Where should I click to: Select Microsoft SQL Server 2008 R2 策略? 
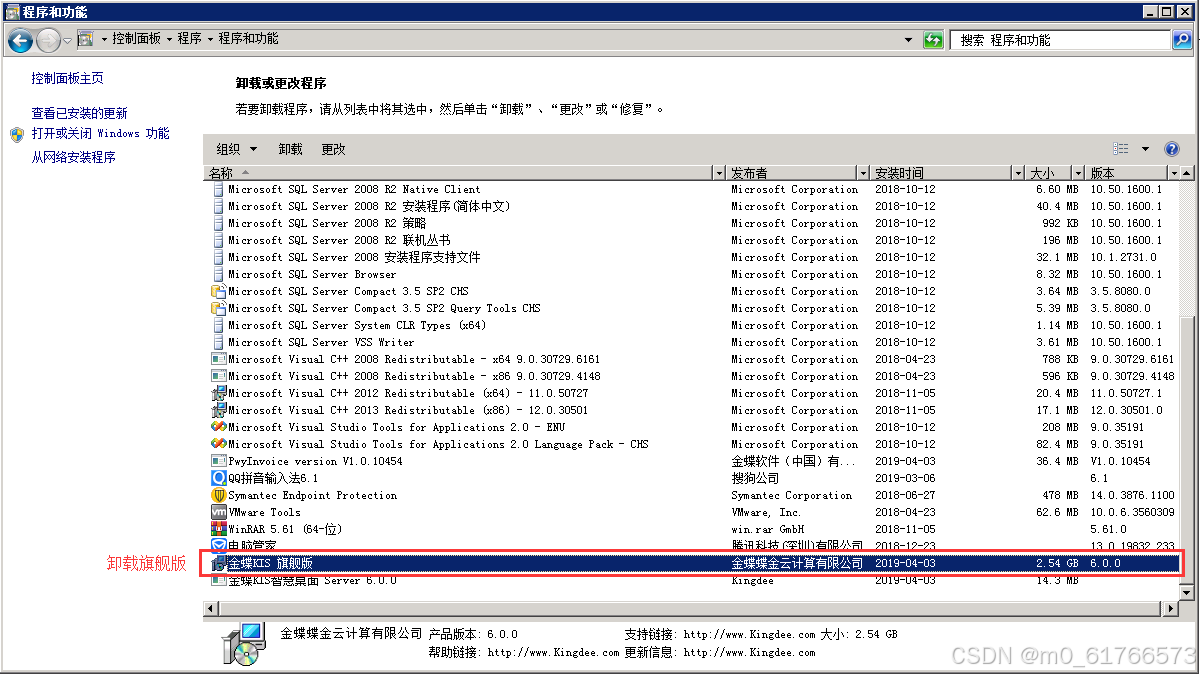point(327,223)
